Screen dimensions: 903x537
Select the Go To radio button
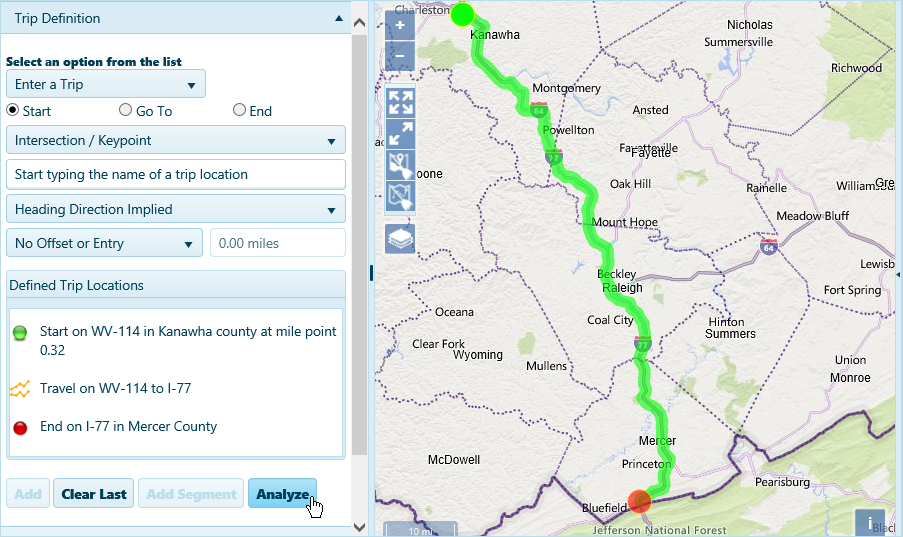pyautogui.click(x=126, y=111)
